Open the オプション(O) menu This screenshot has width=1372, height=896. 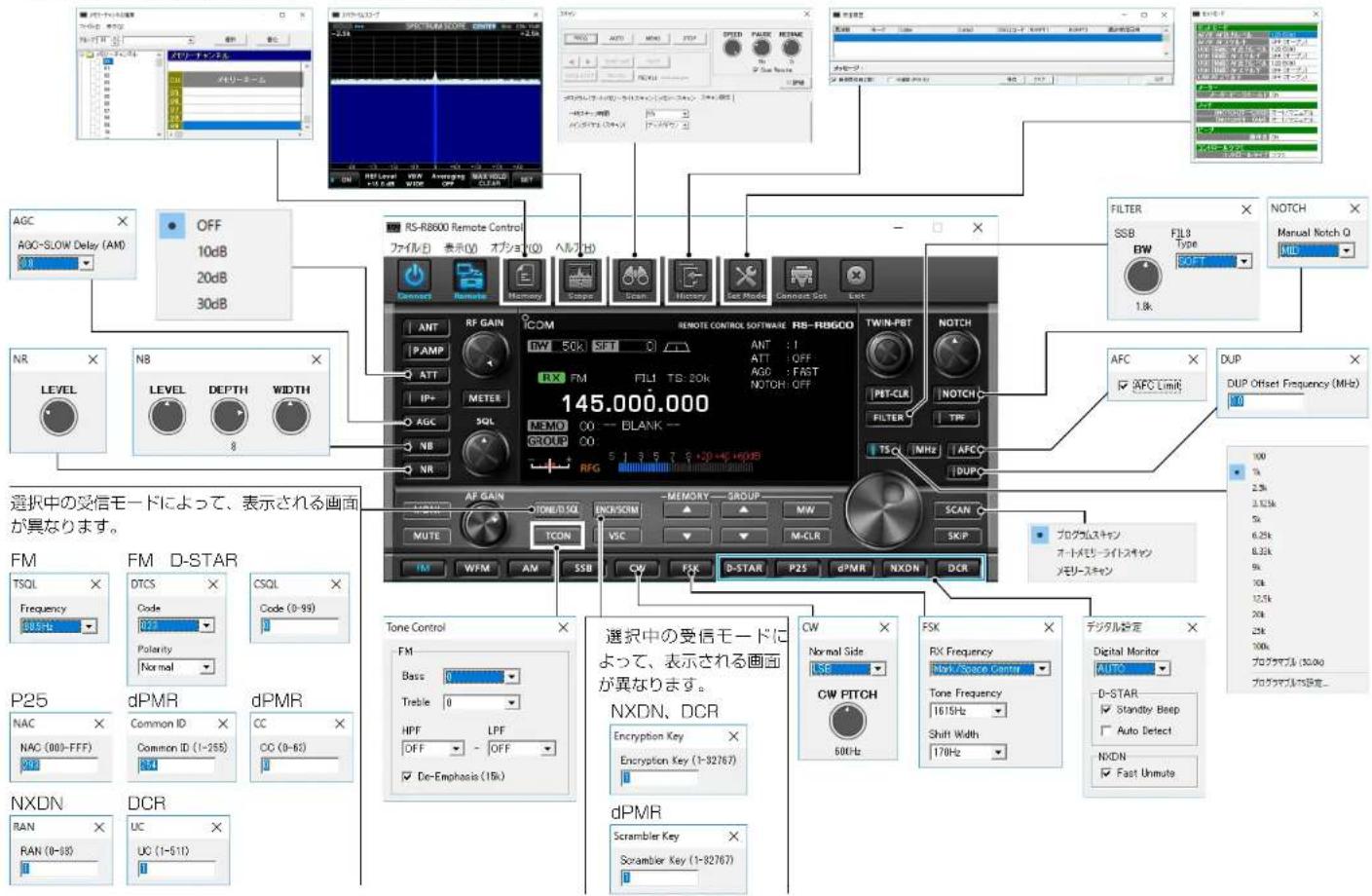(x=516, y=248)
